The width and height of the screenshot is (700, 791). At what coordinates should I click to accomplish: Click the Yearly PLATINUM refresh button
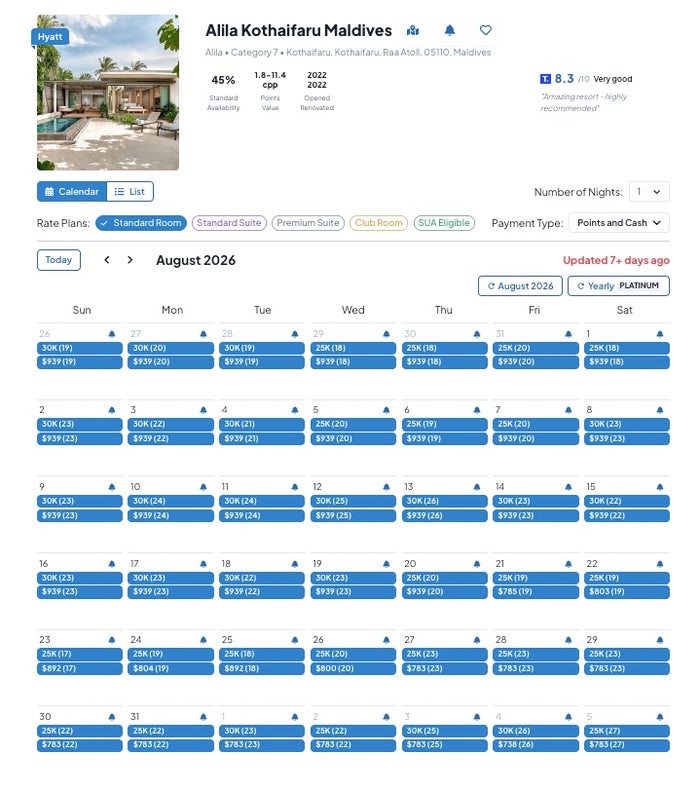pyautogui.click(x=618, y=286)
